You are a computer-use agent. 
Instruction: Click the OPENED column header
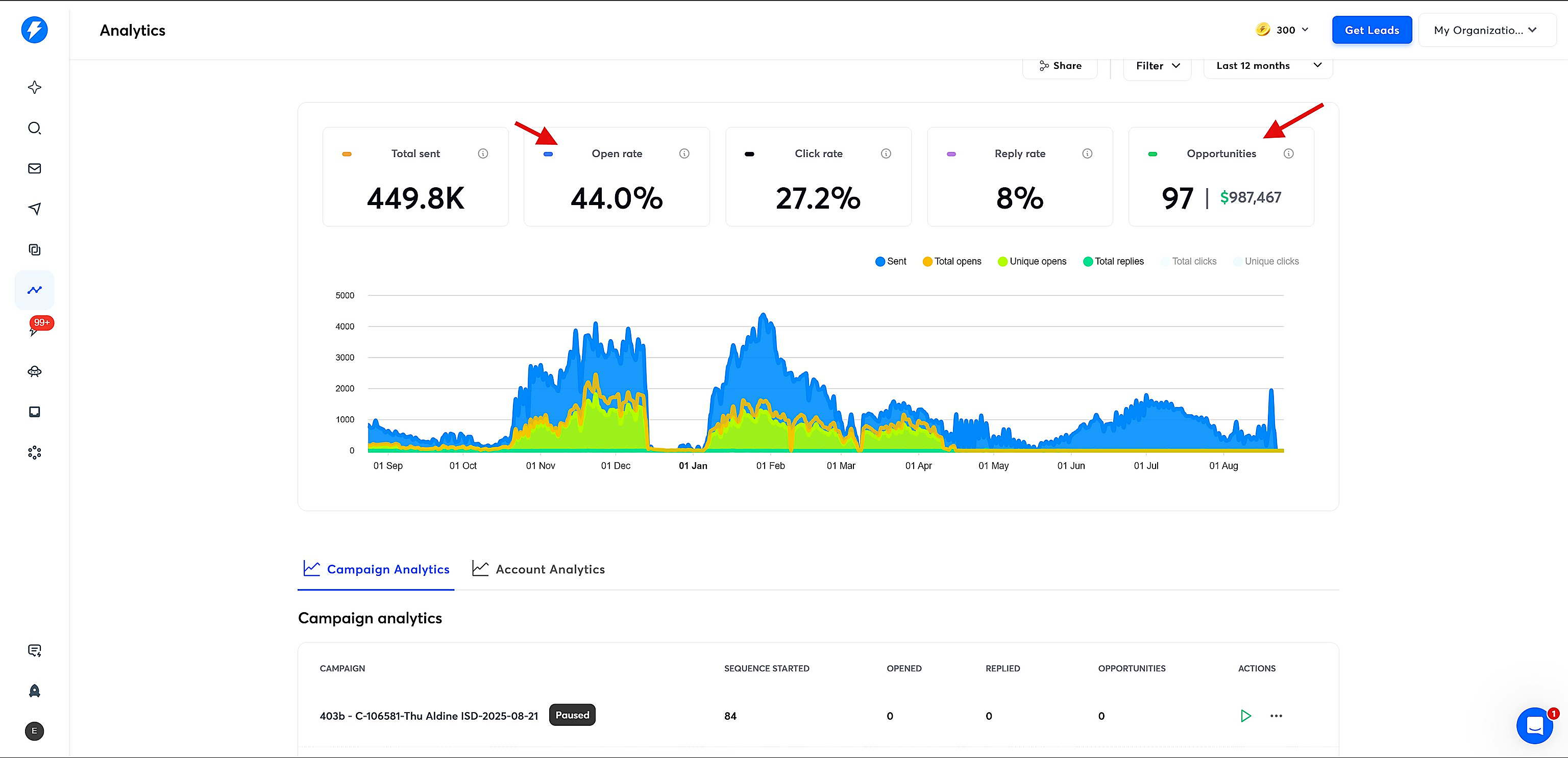point(904,668)
